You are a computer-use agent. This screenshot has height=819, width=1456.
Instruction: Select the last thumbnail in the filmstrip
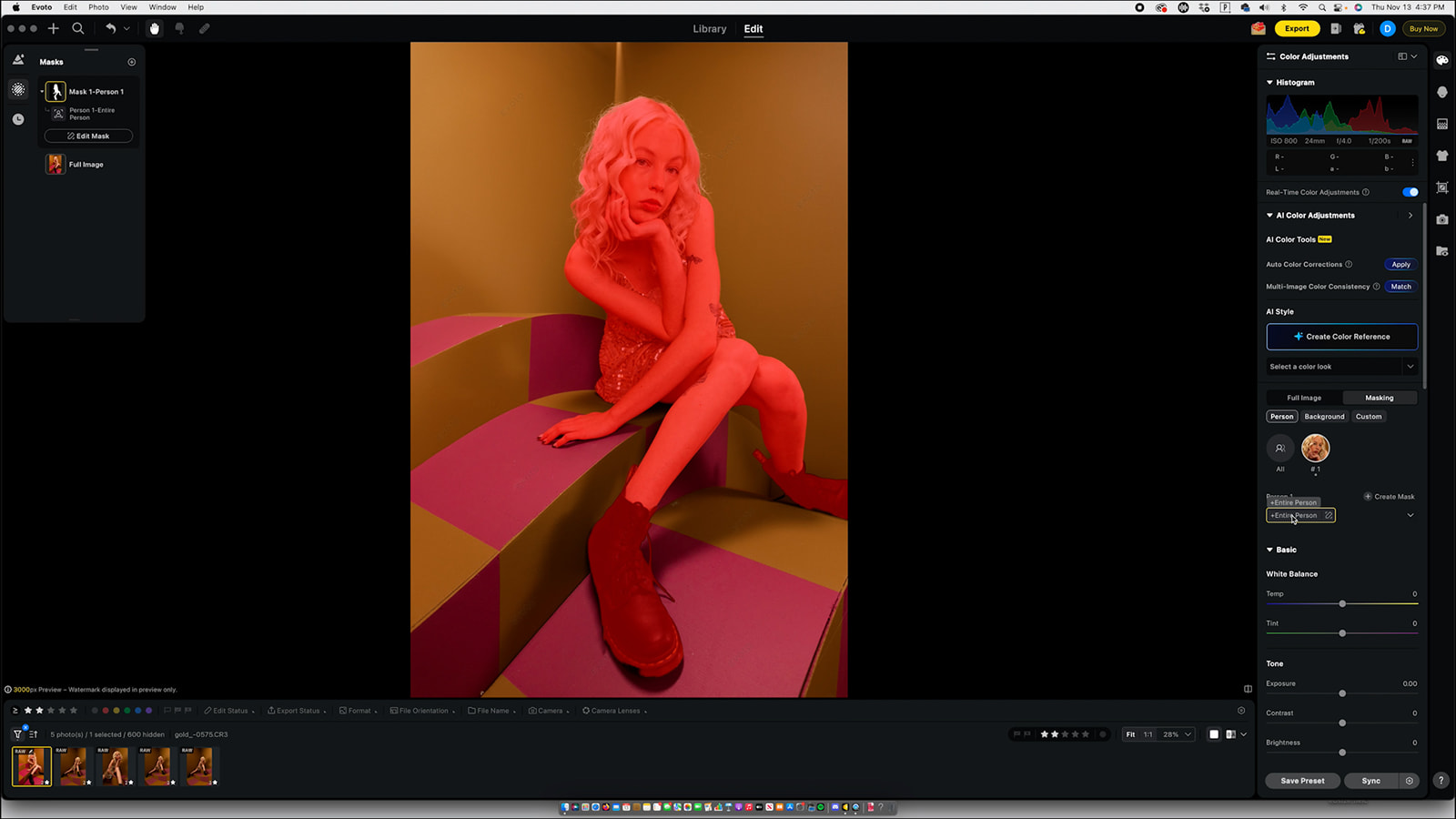(199, 766)
